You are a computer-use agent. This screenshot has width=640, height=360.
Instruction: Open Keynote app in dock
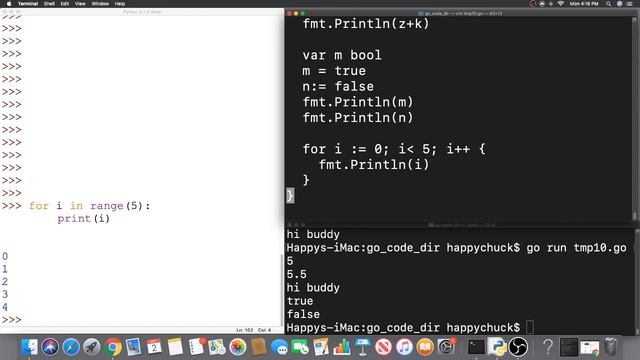coord(362,347)
